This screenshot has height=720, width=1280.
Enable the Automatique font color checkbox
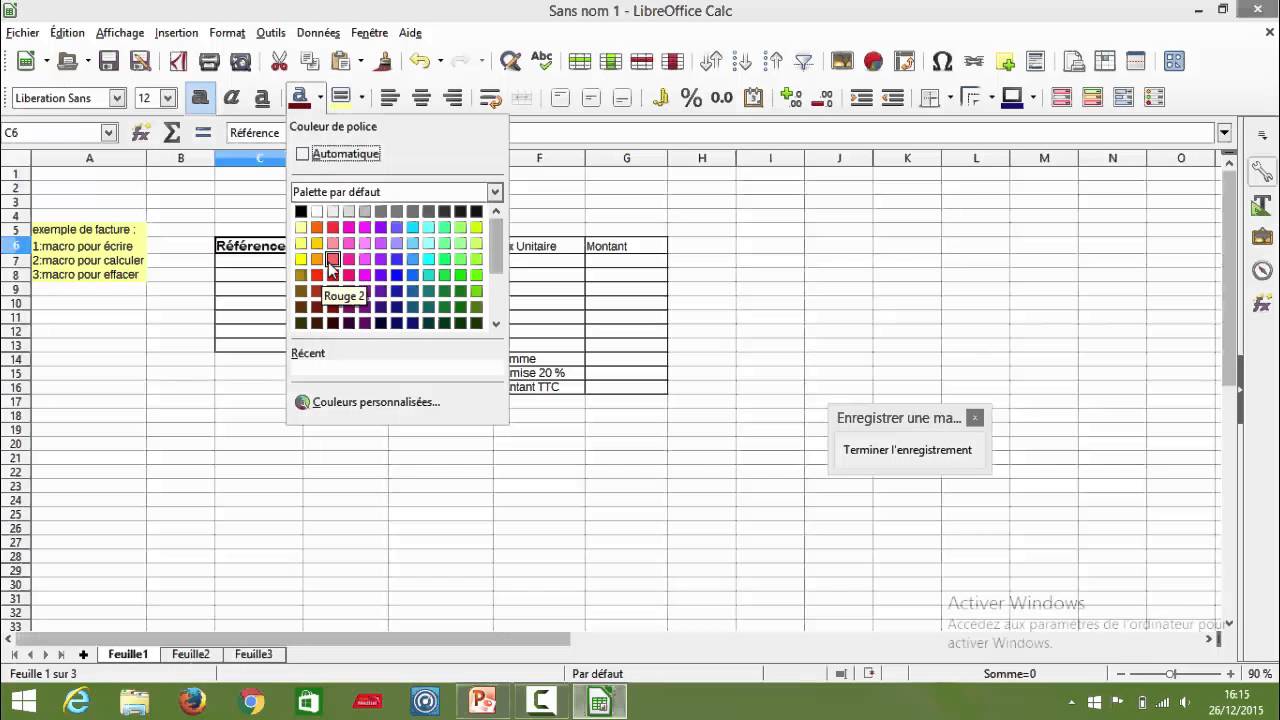click(x=303, y=154)
